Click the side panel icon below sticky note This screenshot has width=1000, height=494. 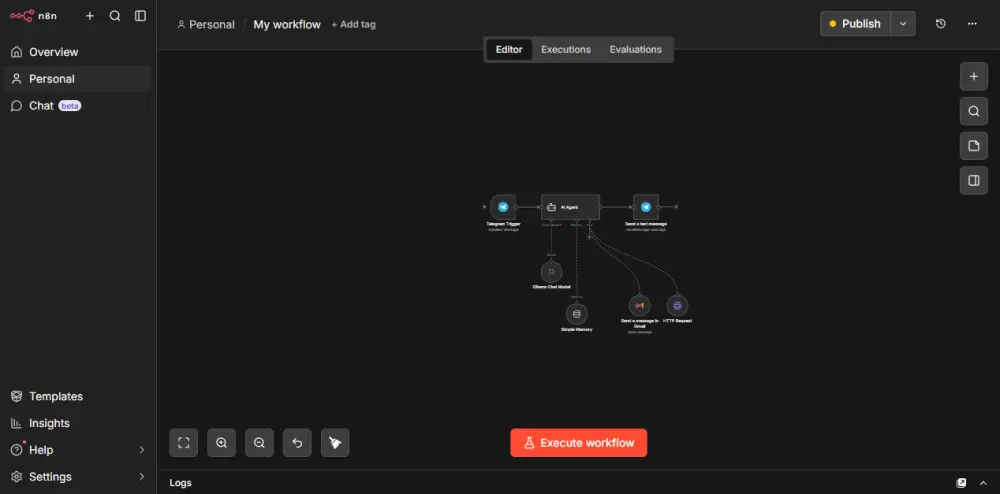[974, 180]
